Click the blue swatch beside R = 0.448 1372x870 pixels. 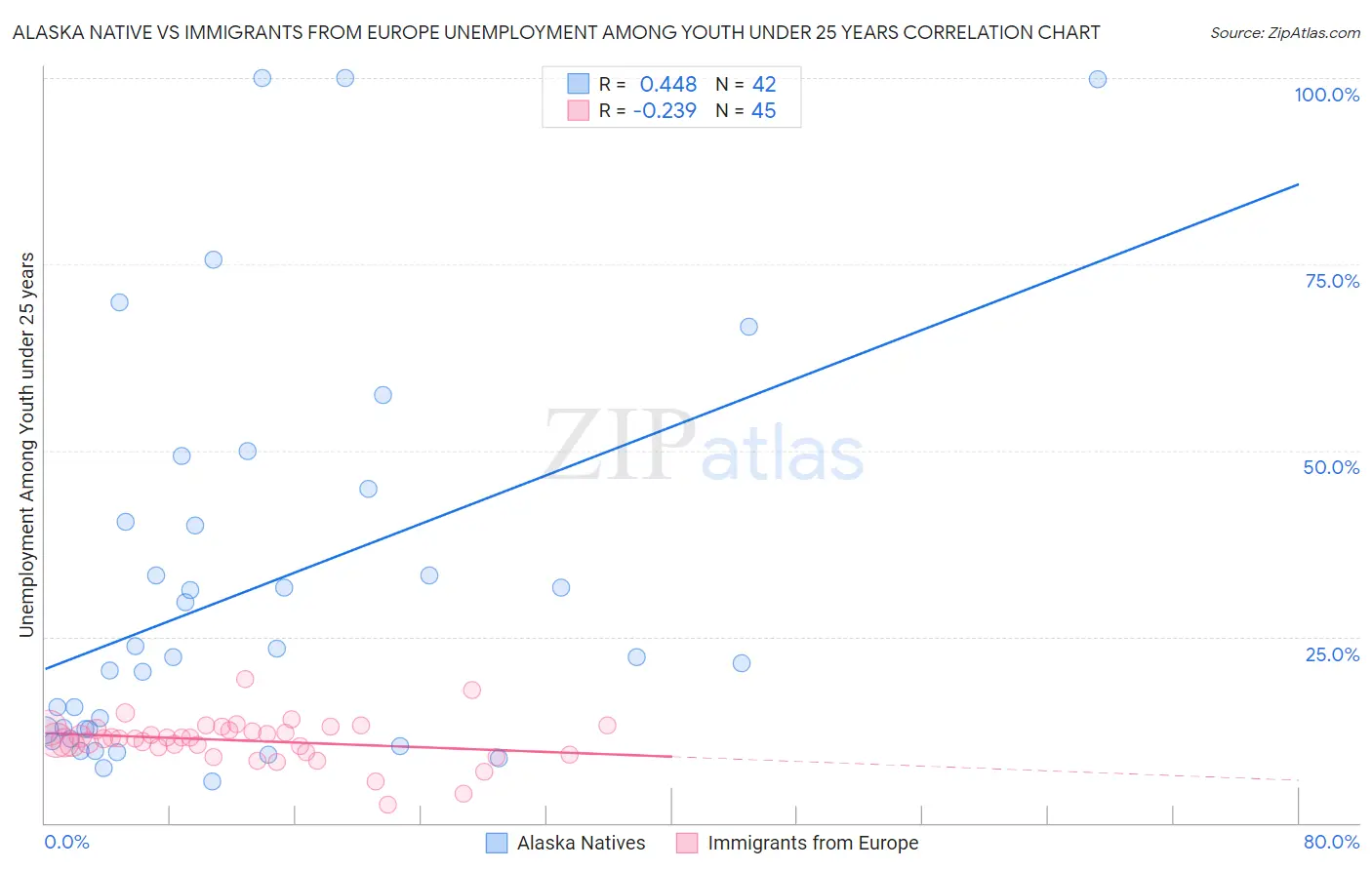point(579,84)
